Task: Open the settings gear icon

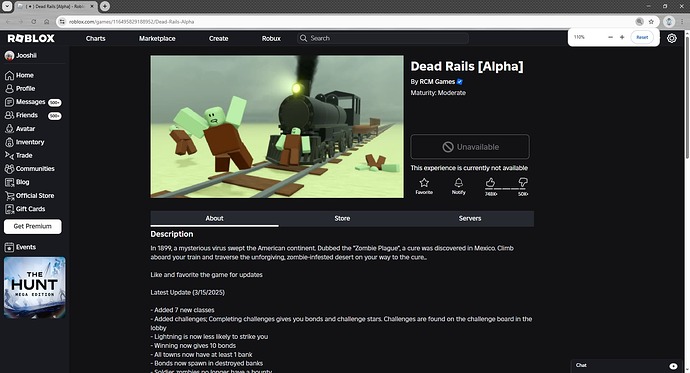Action: click(x=672, y=38)
